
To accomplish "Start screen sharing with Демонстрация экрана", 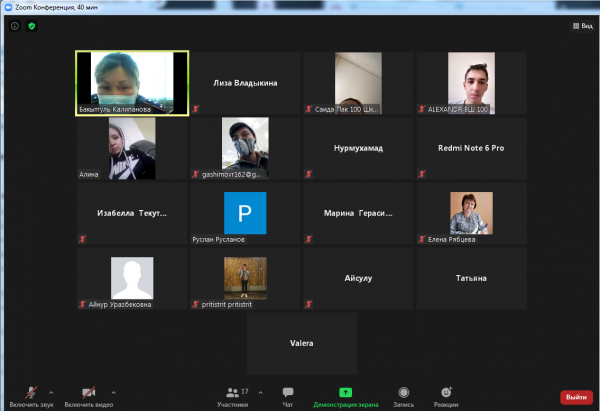I will (x=345, y=395).
